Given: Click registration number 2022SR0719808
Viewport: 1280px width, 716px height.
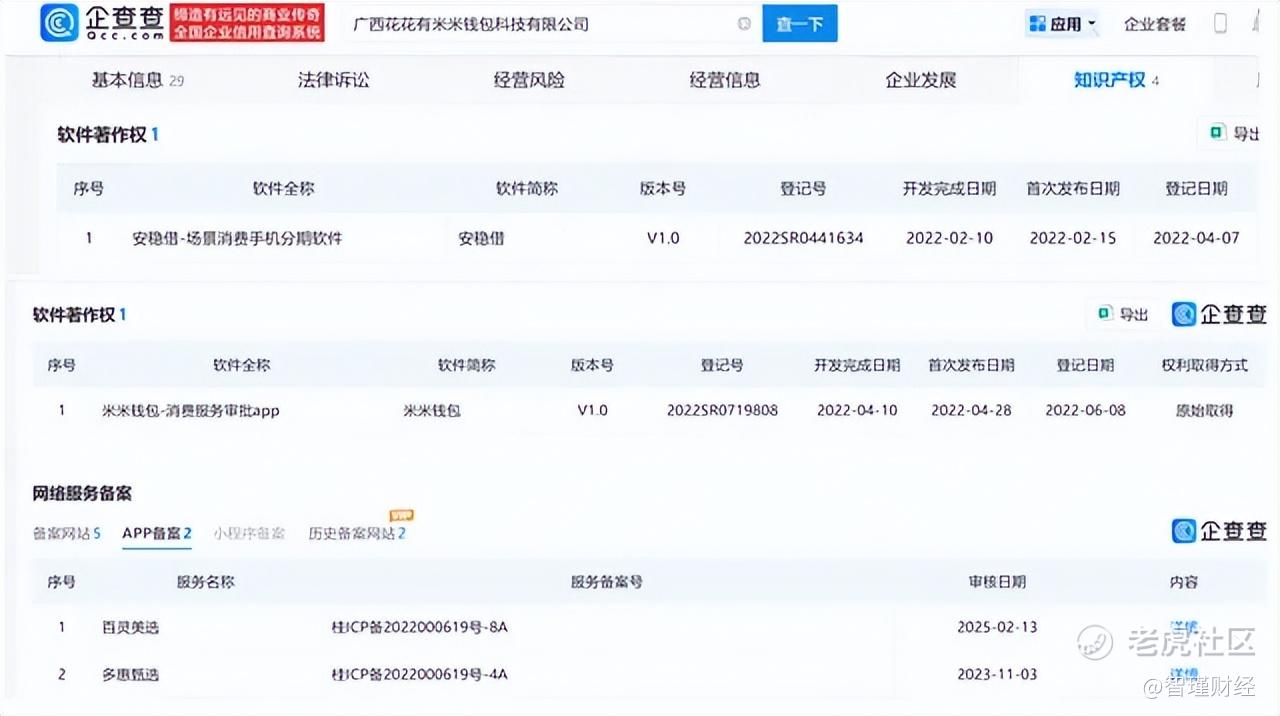Looking at the screenshot, I should click(722, 411).
